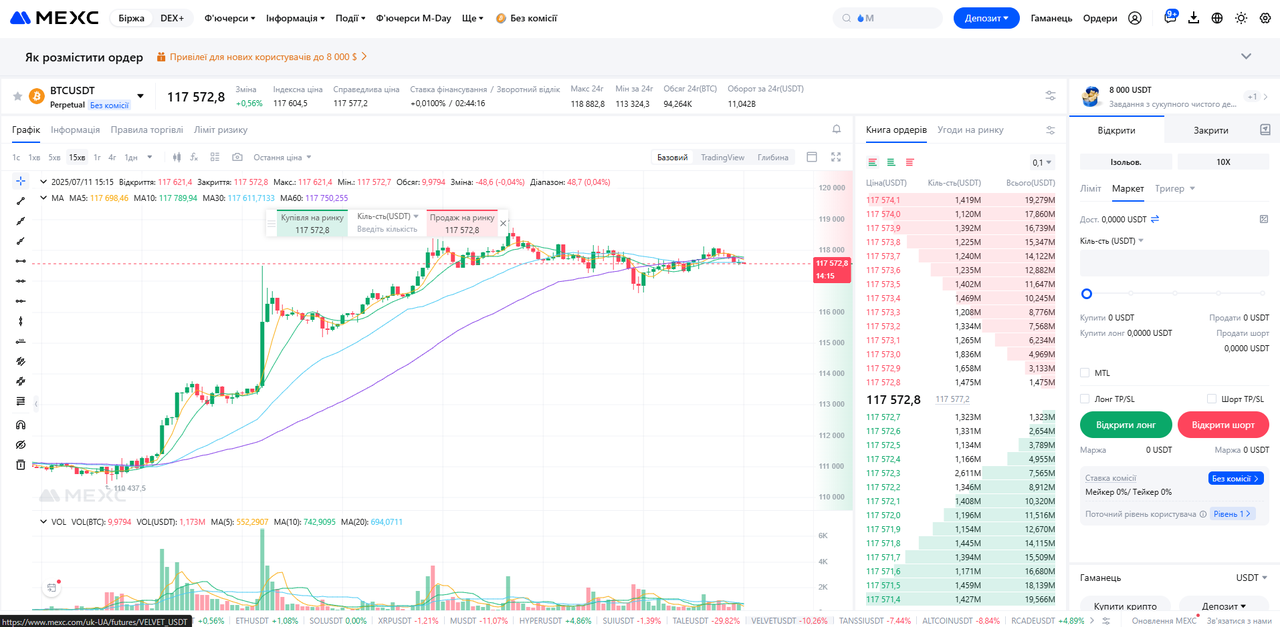The height and width of the screenshot is (627, 1280).
Task: Click the Купити крипто button
Action: tap(1125, 606)
